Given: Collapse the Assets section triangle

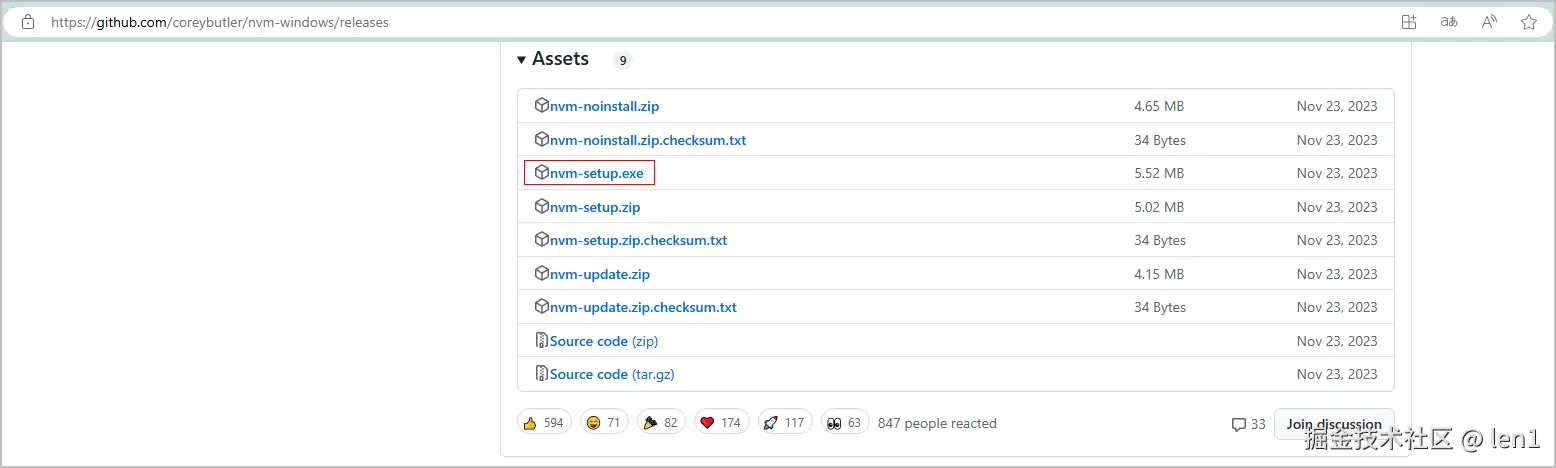Looking at the screenshot, I should 521,60.
